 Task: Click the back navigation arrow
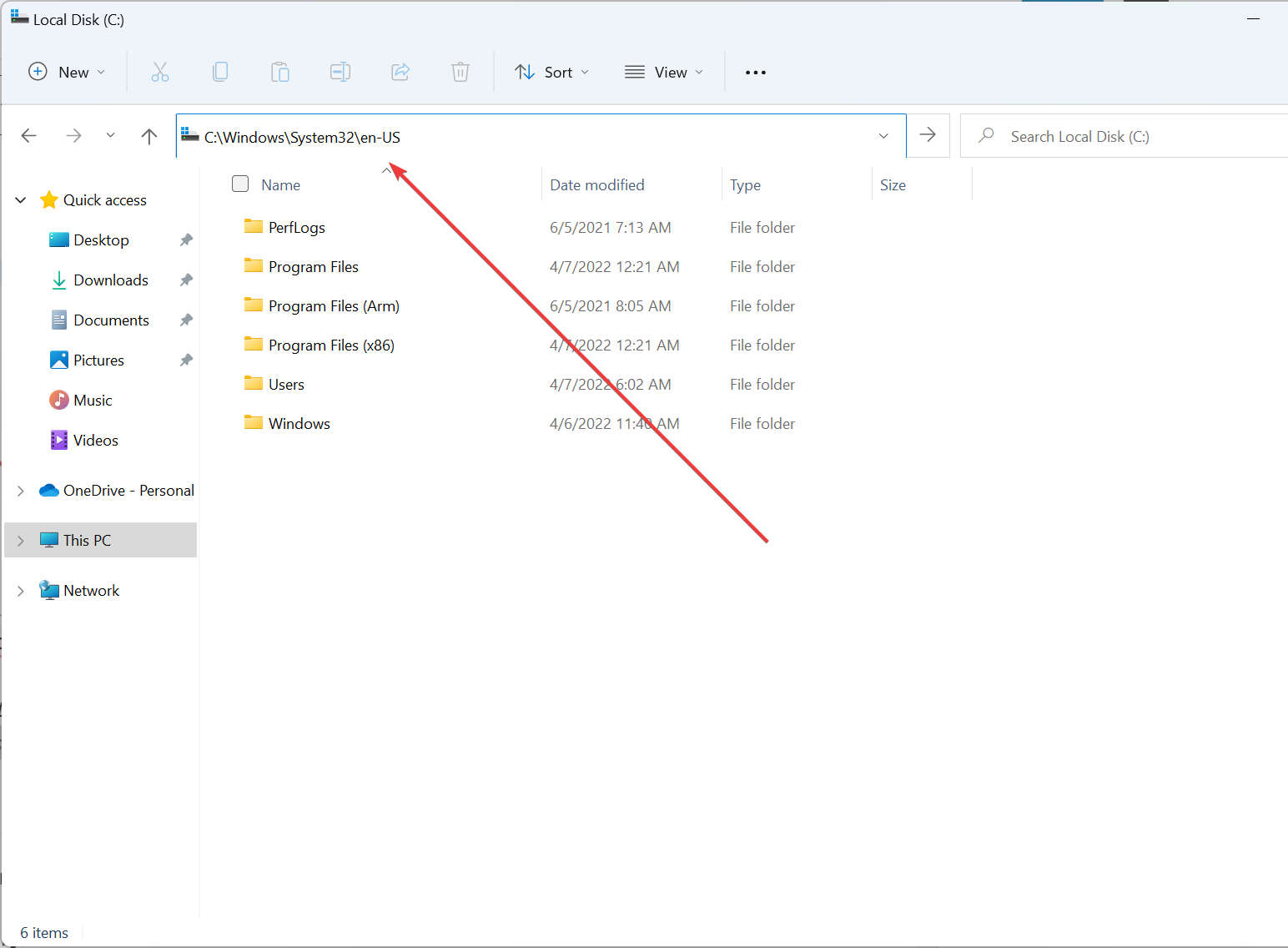[28, 135]
